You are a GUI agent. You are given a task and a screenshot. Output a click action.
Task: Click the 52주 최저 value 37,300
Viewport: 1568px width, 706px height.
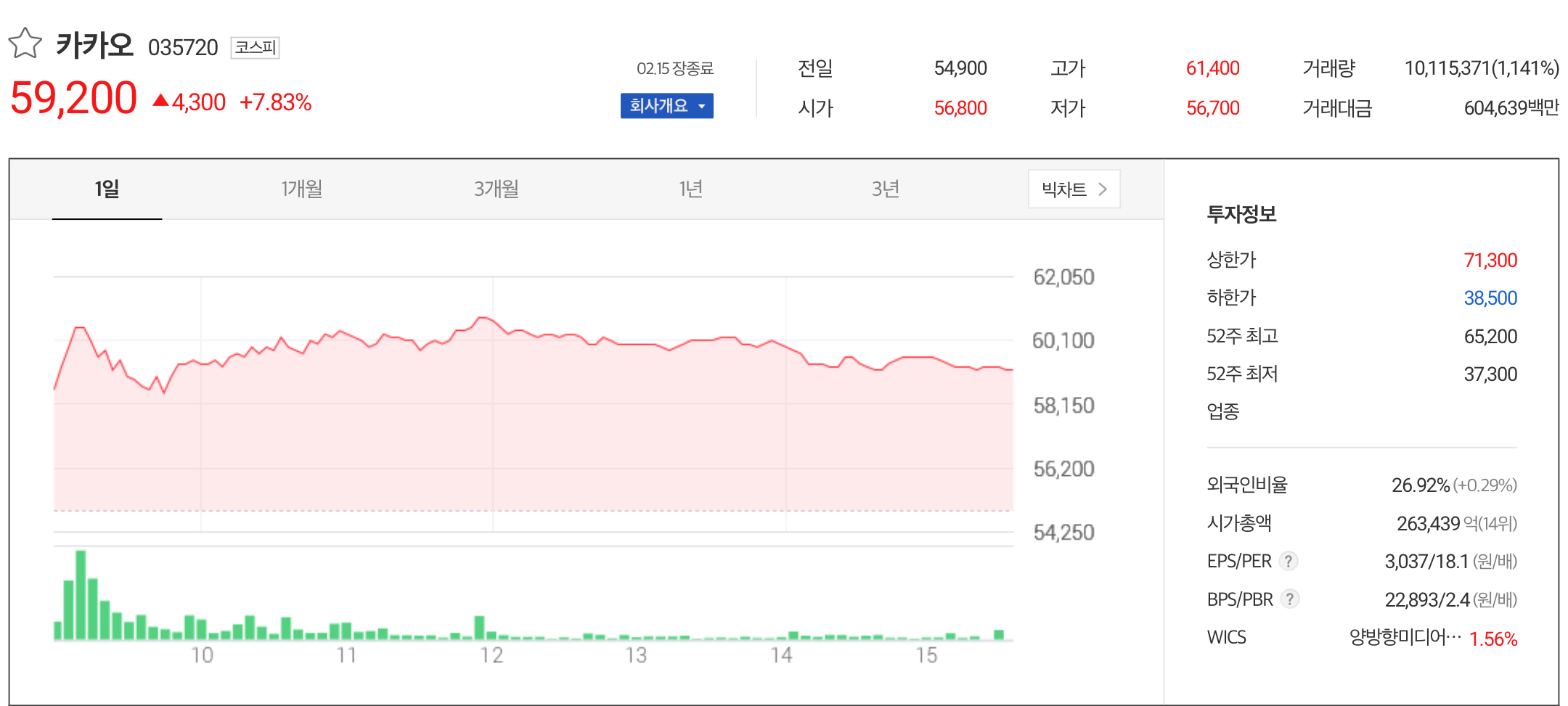pyautogui.click(x=1490, y=374)
